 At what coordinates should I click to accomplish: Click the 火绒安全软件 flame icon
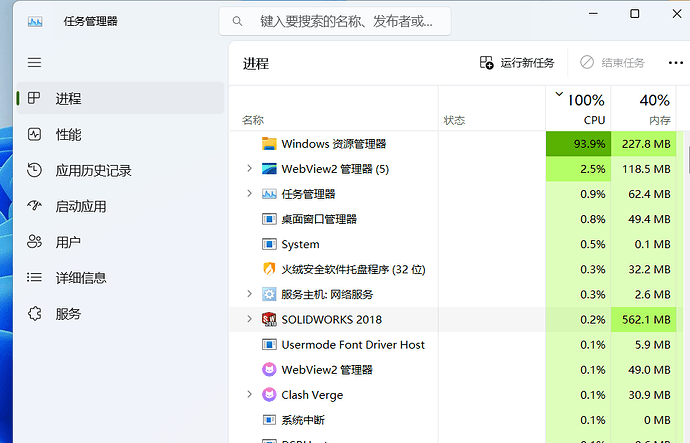[269, 269]
